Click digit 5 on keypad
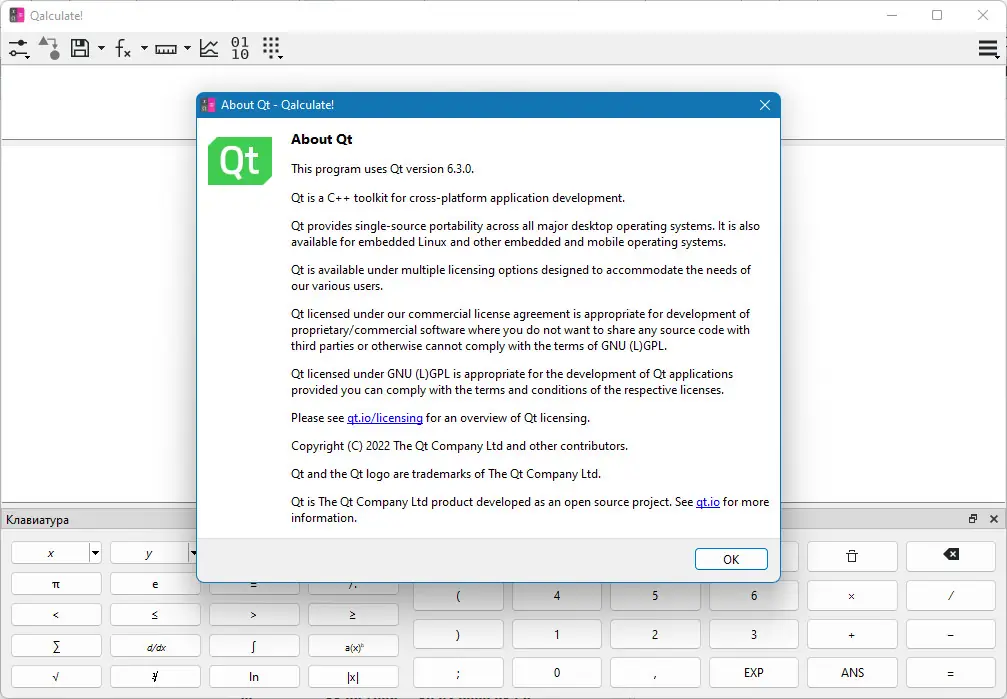 coord(655,596)
